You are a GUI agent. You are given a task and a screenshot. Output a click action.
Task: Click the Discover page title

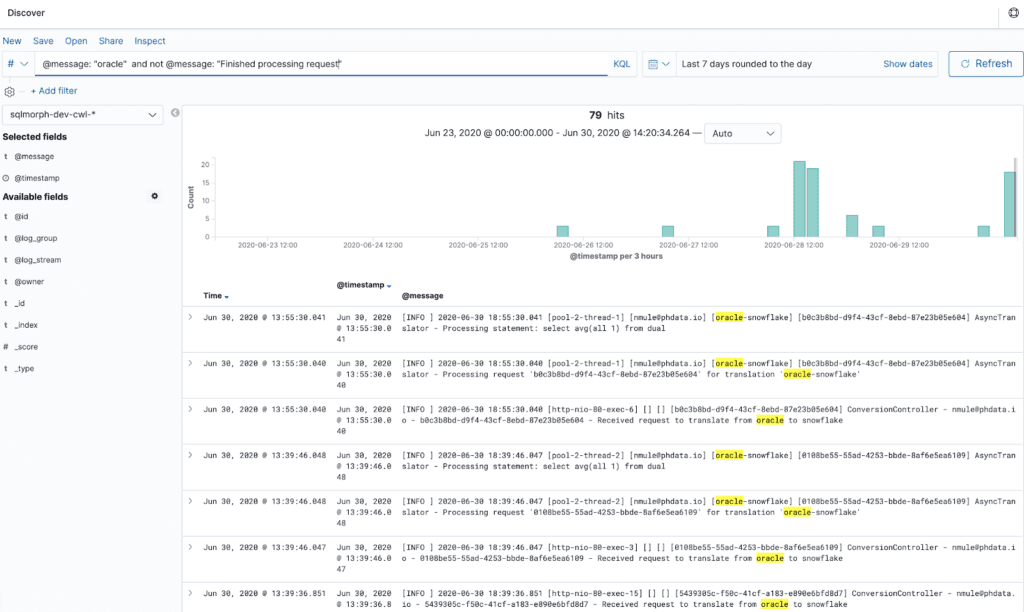26,12
